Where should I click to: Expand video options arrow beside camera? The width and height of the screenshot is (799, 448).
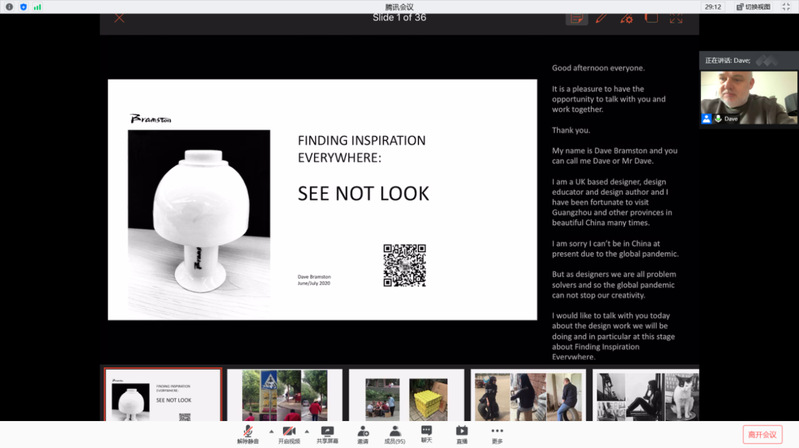[306, 431]
